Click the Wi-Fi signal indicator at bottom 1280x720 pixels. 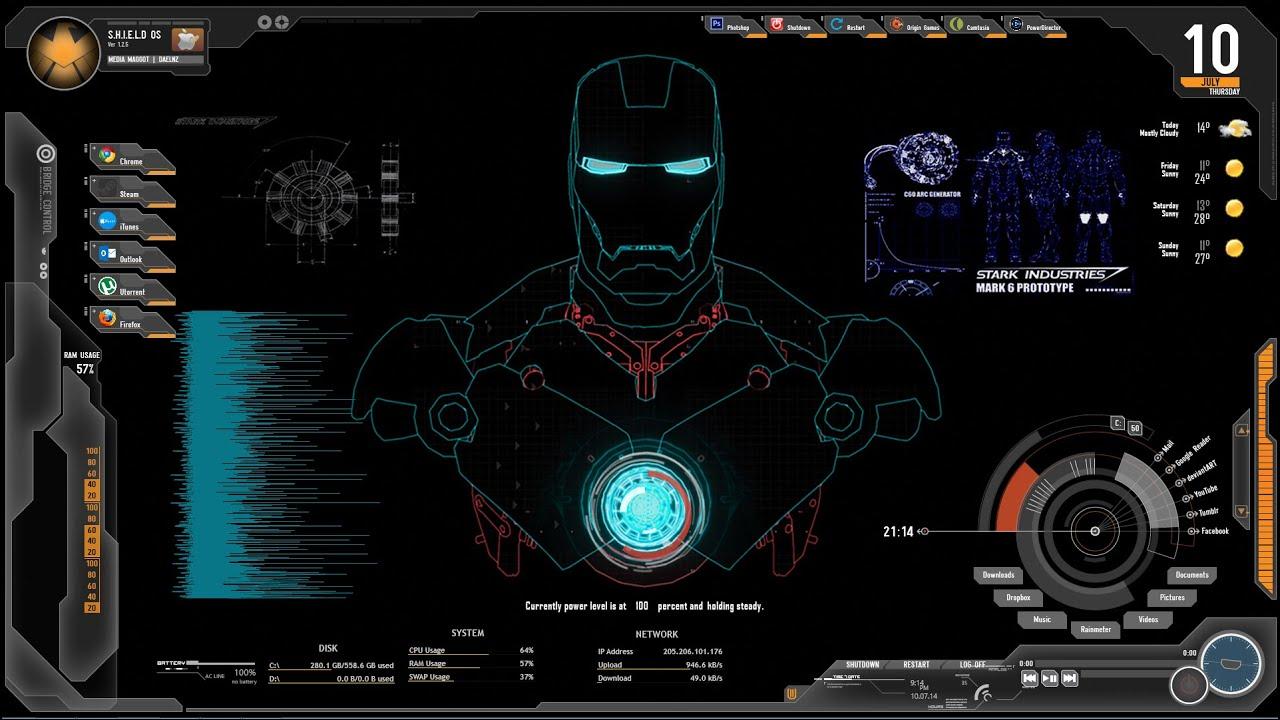pyautogui.click(x=983, y=694)
